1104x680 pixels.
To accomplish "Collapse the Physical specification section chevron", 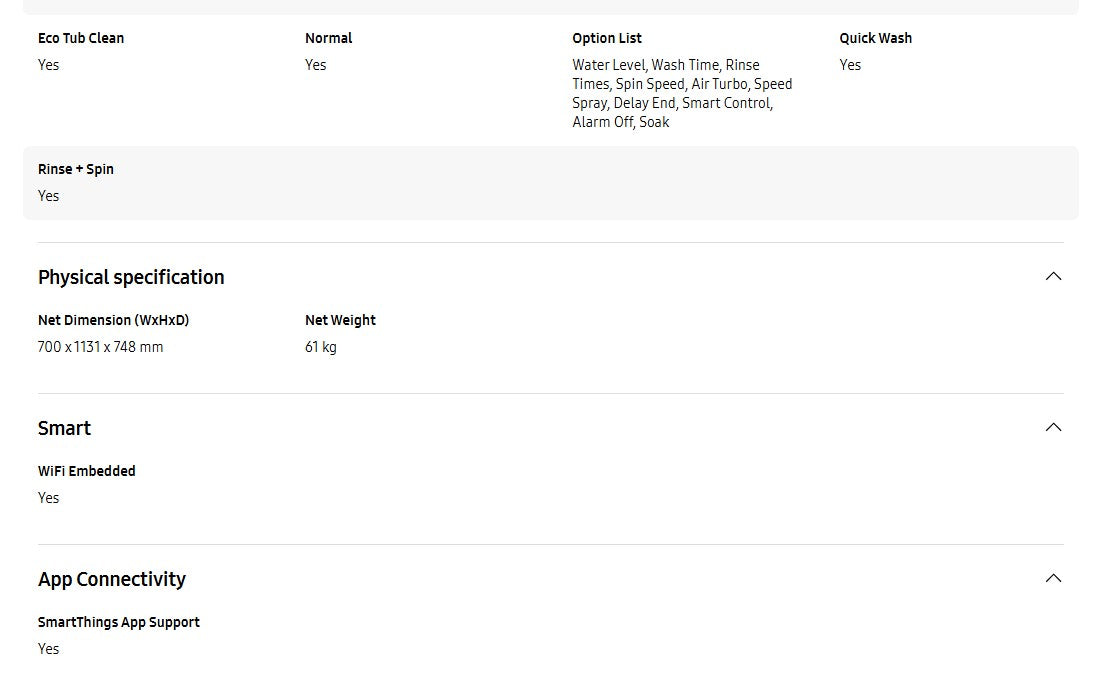I will (x=1053, y=277).
